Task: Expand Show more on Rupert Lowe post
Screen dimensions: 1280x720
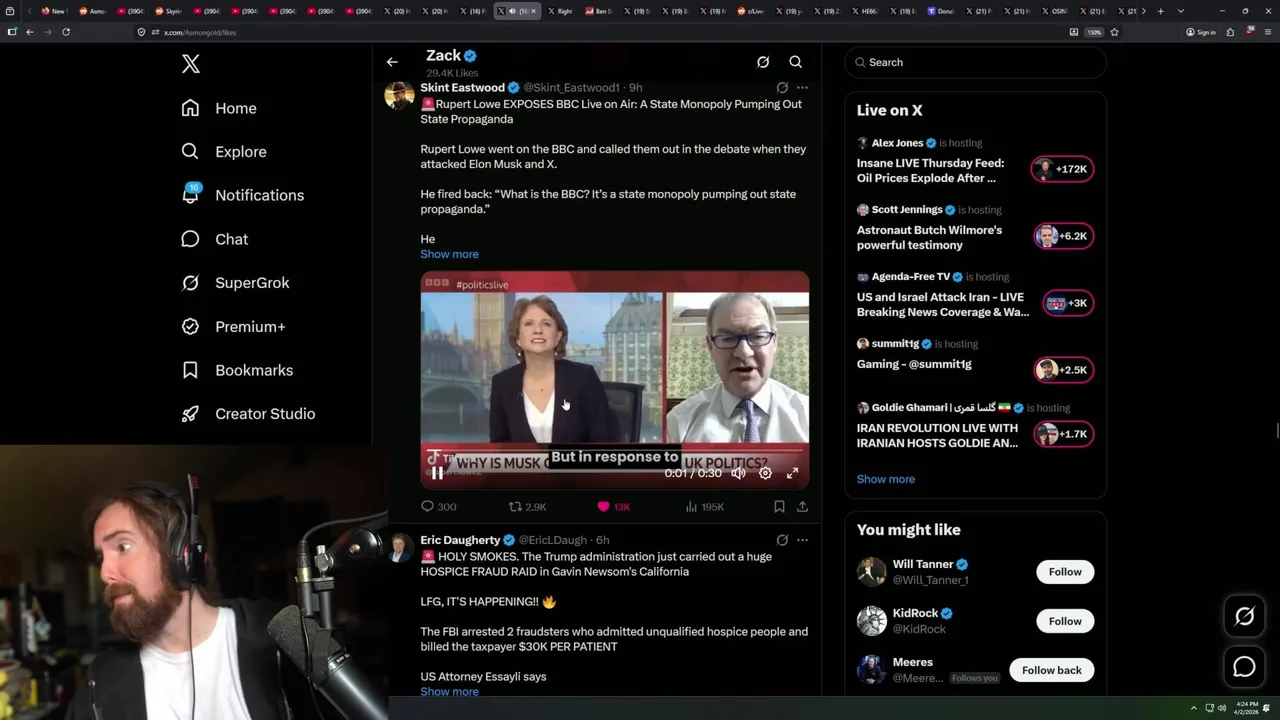Action: (449, 254)
